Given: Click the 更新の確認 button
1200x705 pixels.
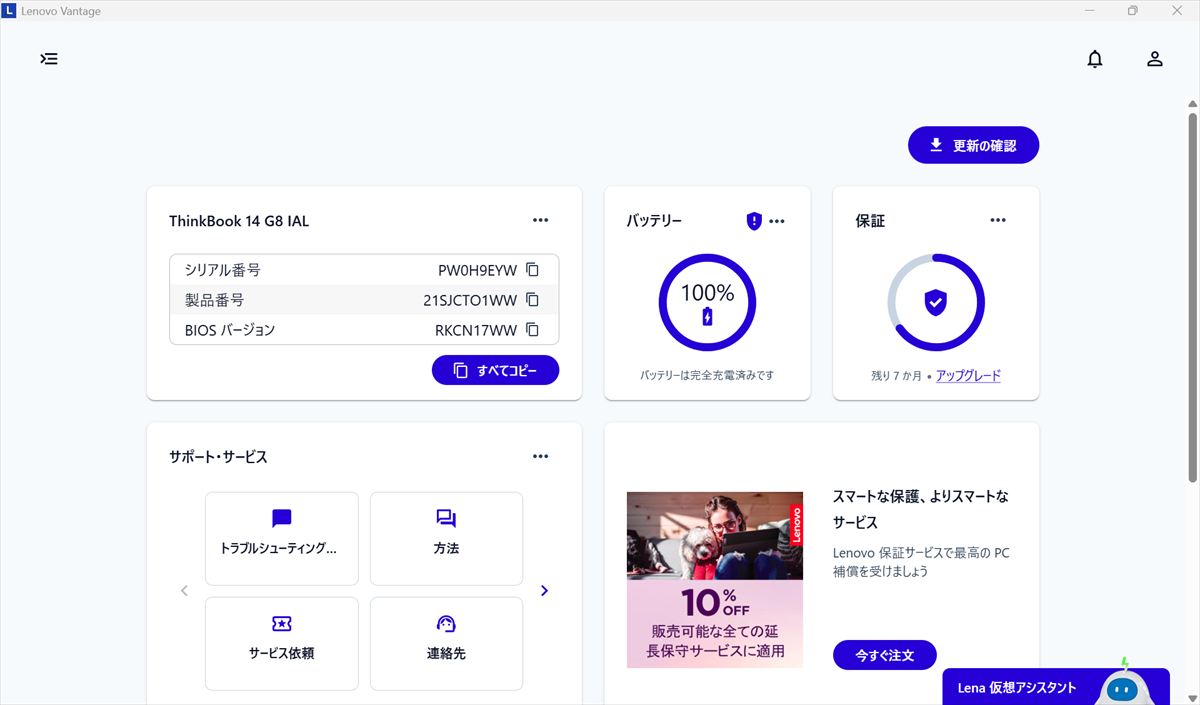Looking at the screenshot, I should tap(973, 145).
